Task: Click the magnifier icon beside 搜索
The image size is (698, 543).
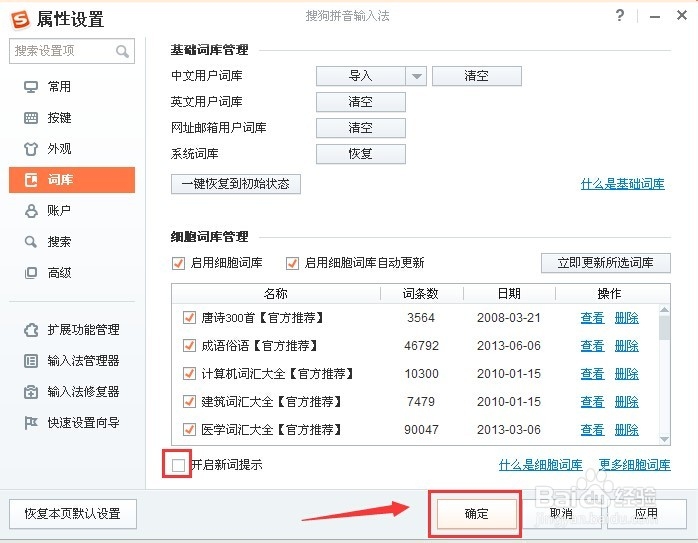Action: tap(31, 242)
